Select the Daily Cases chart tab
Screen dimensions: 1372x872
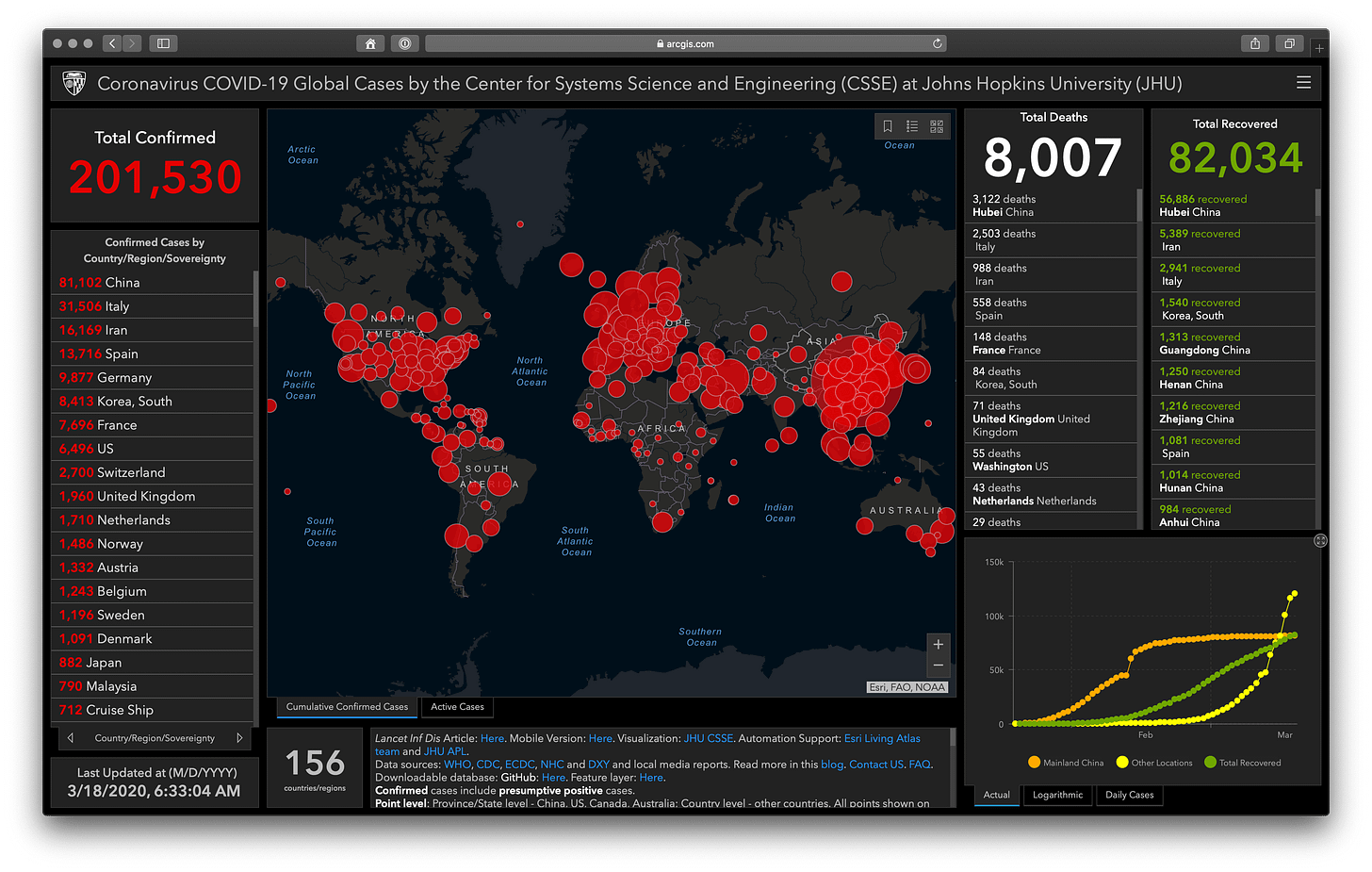pos(1130,795)
